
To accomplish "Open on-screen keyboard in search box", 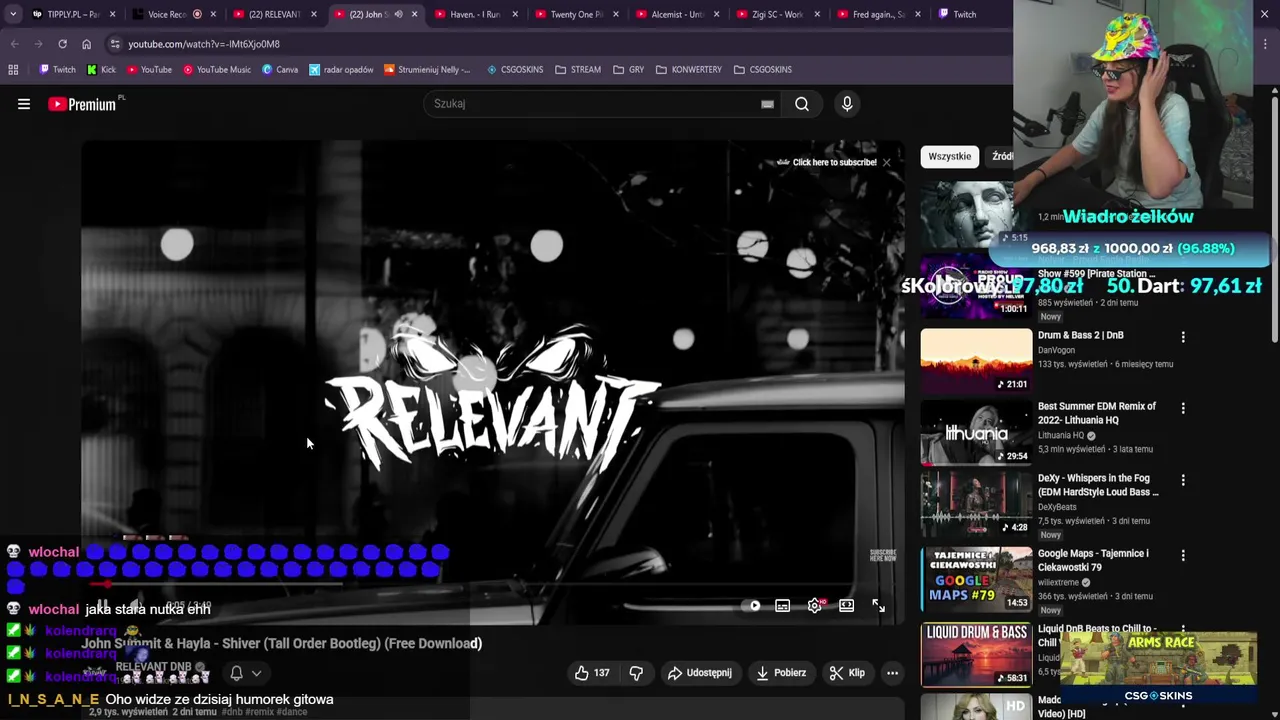I will click(767, 104).
